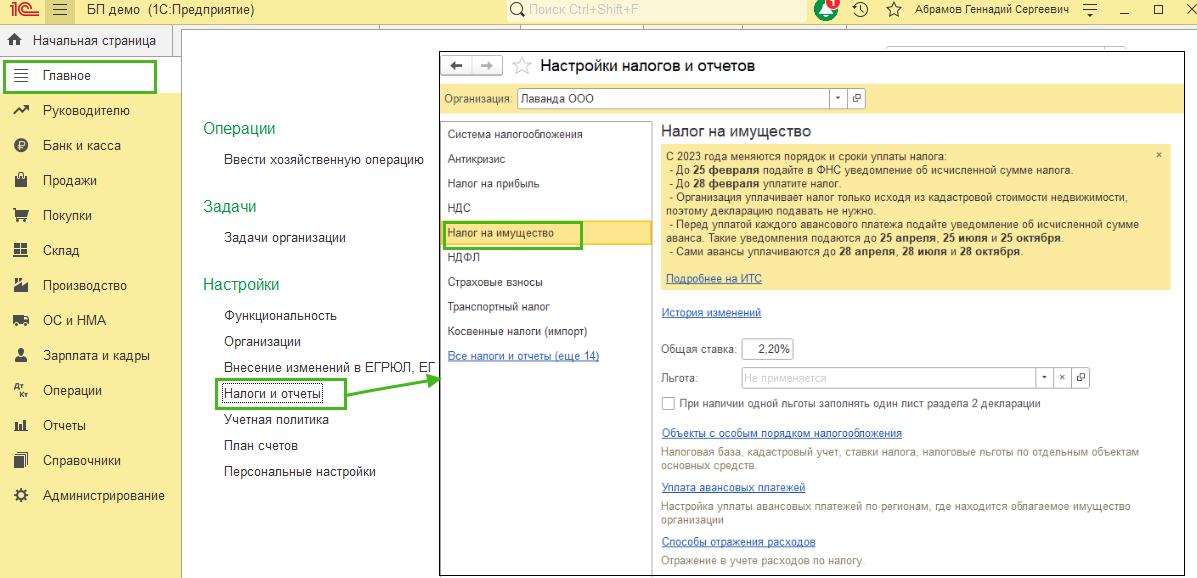Open the notifications bell icon

coord(827,10)
